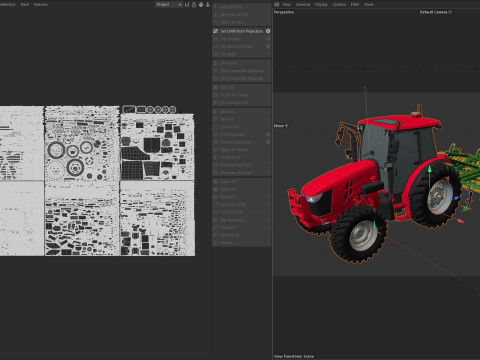The height and width of the screenshot is (360, 480).
Task: Click Start Interactive Mapping
Action: (x=241, y=71)
